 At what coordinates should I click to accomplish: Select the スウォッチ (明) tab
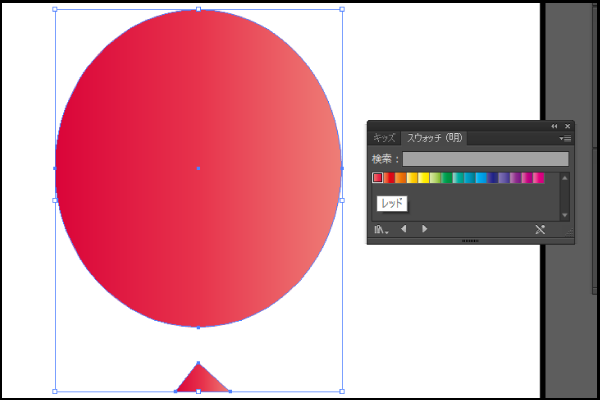point(434,139)
